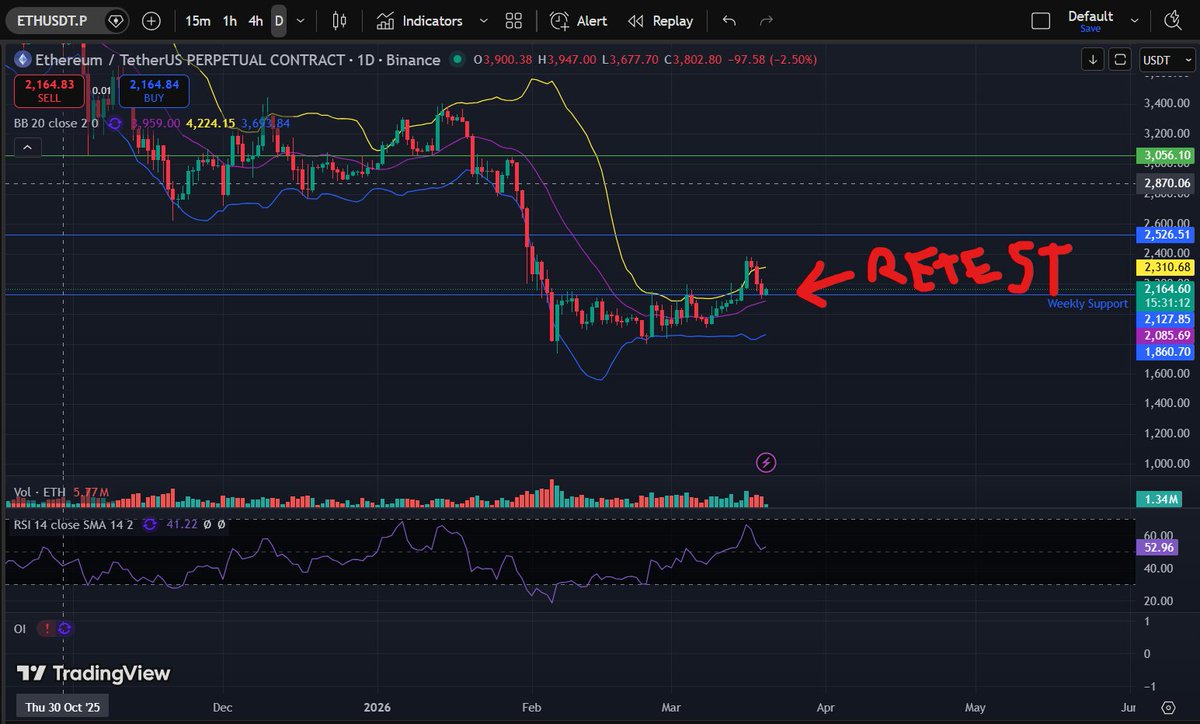Click the Ethereum logo in chart legend
Image resolution: width=1200 pixels, height=724 pixels.
coord(22,60)
